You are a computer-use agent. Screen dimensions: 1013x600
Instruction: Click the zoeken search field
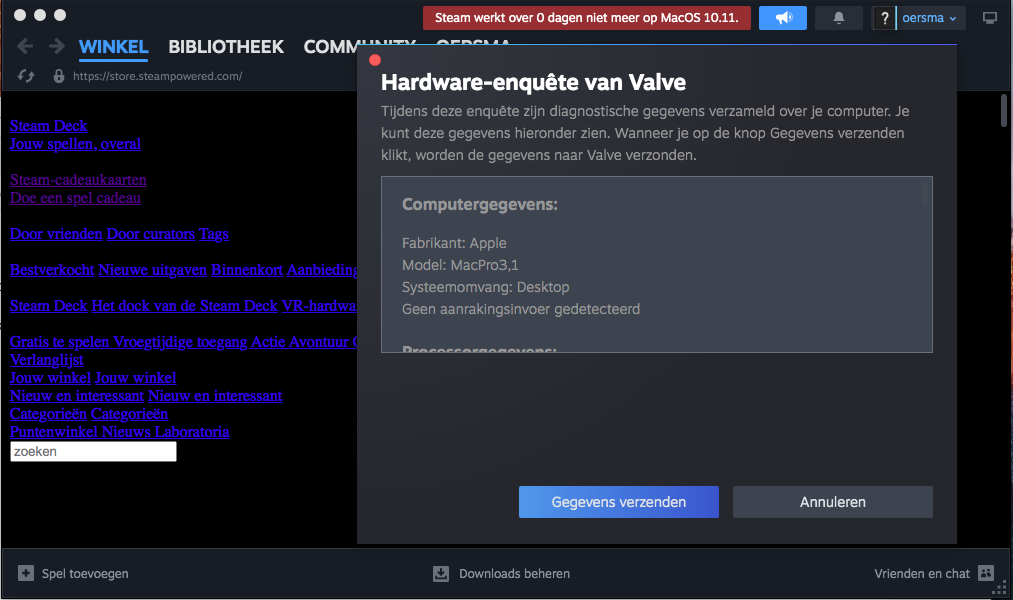(x=93, y=451)
